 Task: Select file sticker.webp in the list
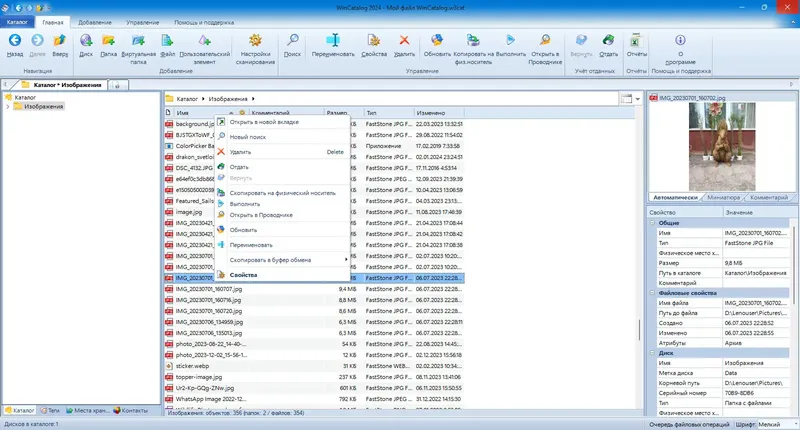(192, 366)
